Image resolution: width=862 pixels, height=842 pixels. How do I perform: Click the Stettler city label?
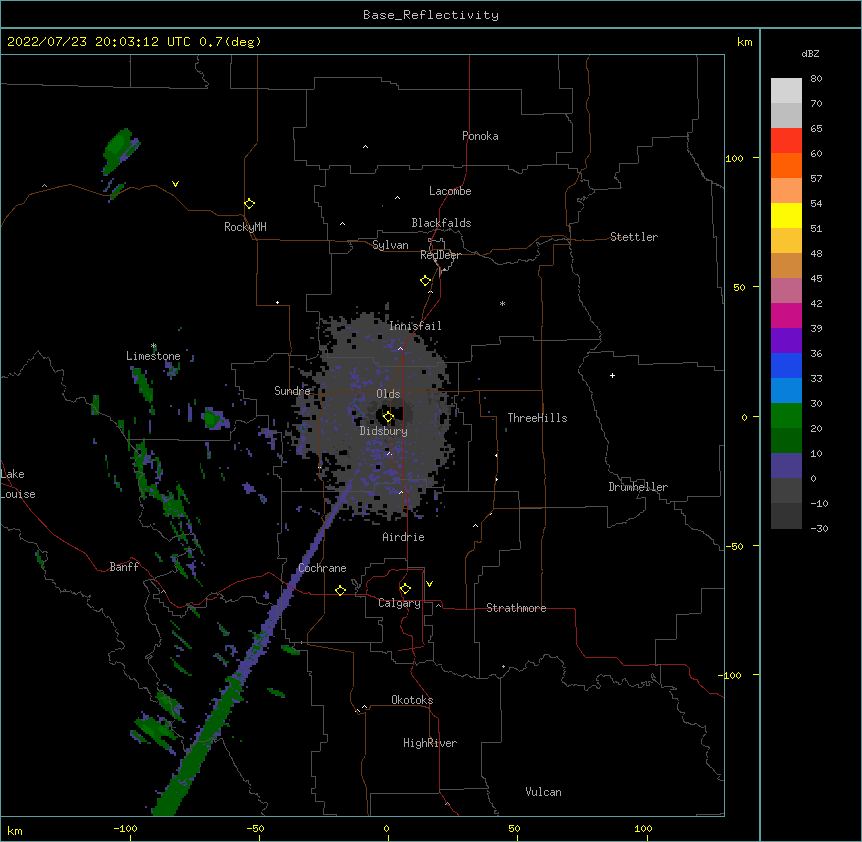tap(634, 237)
